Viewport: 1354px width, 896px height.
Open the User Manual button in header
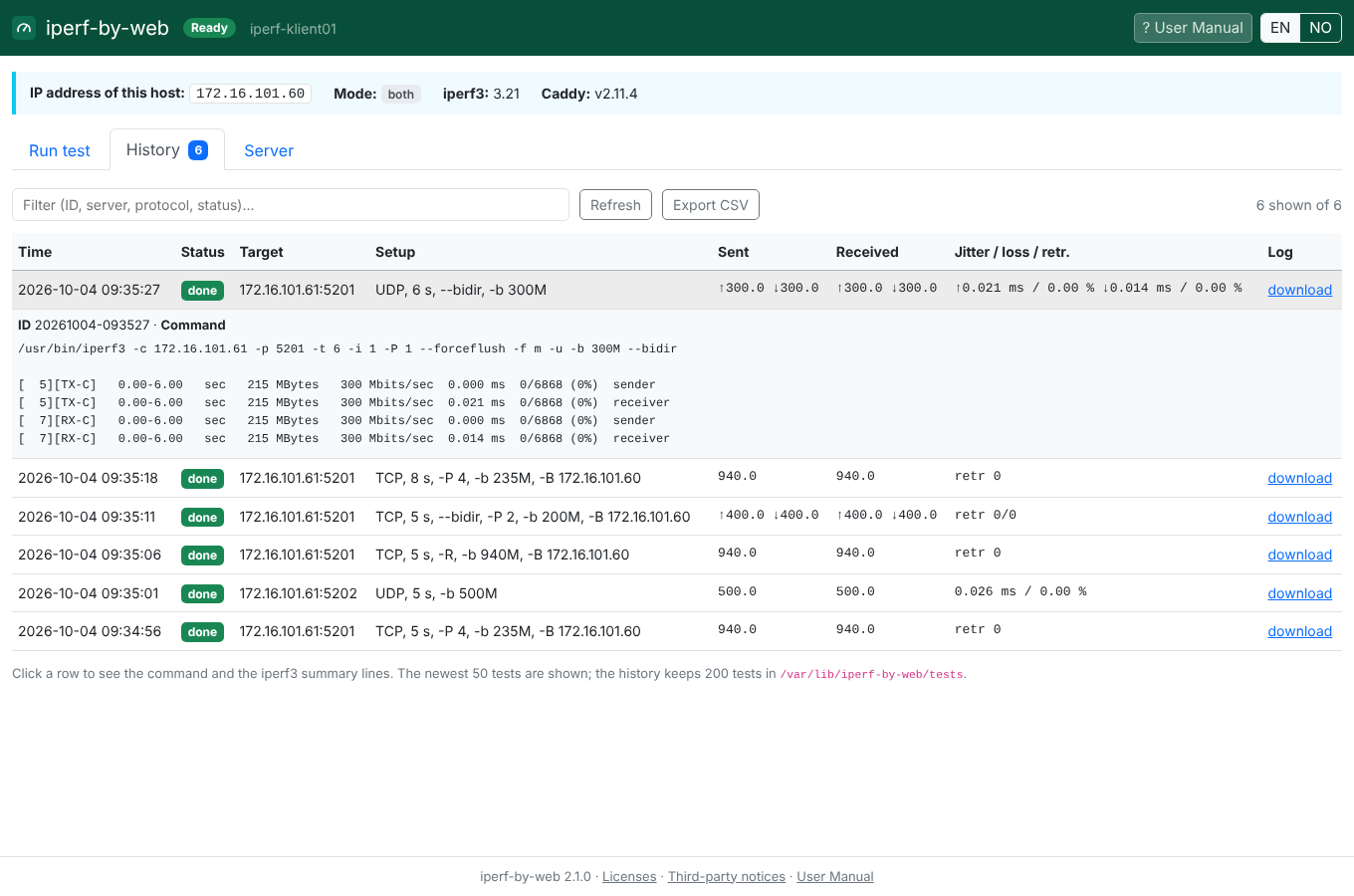pyautogui.click(x=1193, y=28)
